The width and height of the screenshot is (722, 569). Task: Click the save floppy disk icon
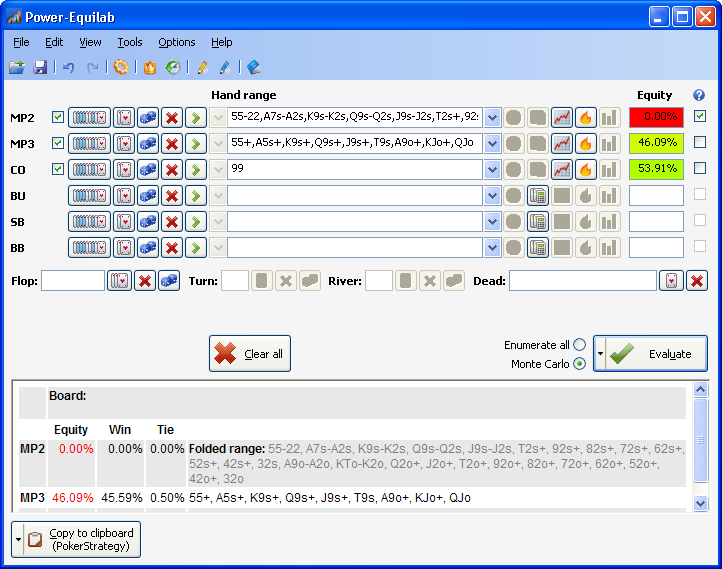(x=40, y=68)
